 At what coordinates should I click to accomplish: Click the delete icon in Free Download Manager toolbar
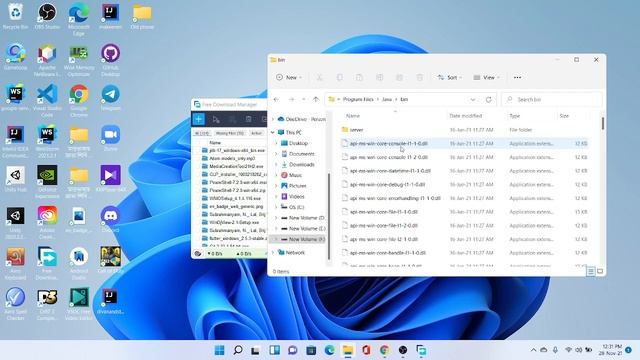pos(248,119)
